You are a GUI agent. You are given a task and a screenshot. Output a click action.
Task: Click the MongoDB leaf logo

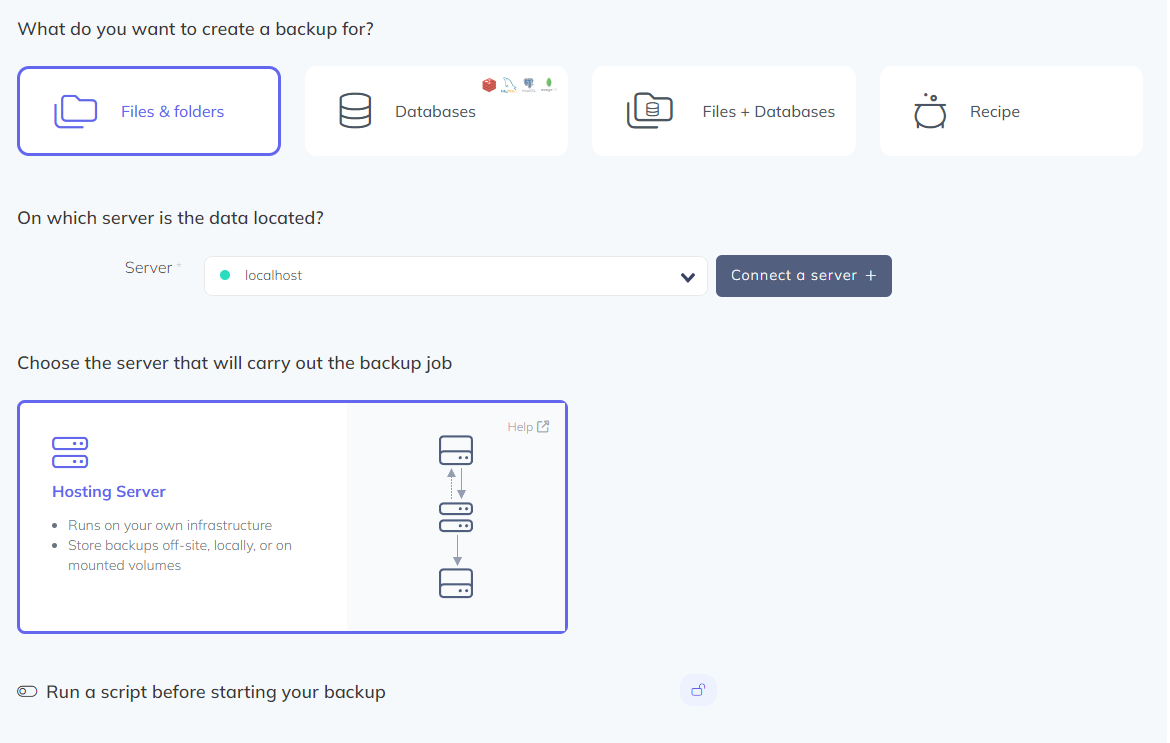549,84
